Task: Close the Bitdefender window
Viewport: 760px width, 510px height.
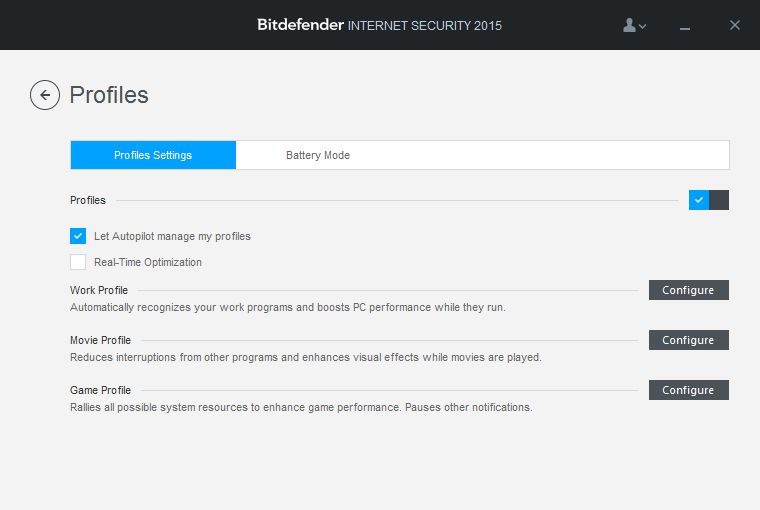Action: pos(734,25)
